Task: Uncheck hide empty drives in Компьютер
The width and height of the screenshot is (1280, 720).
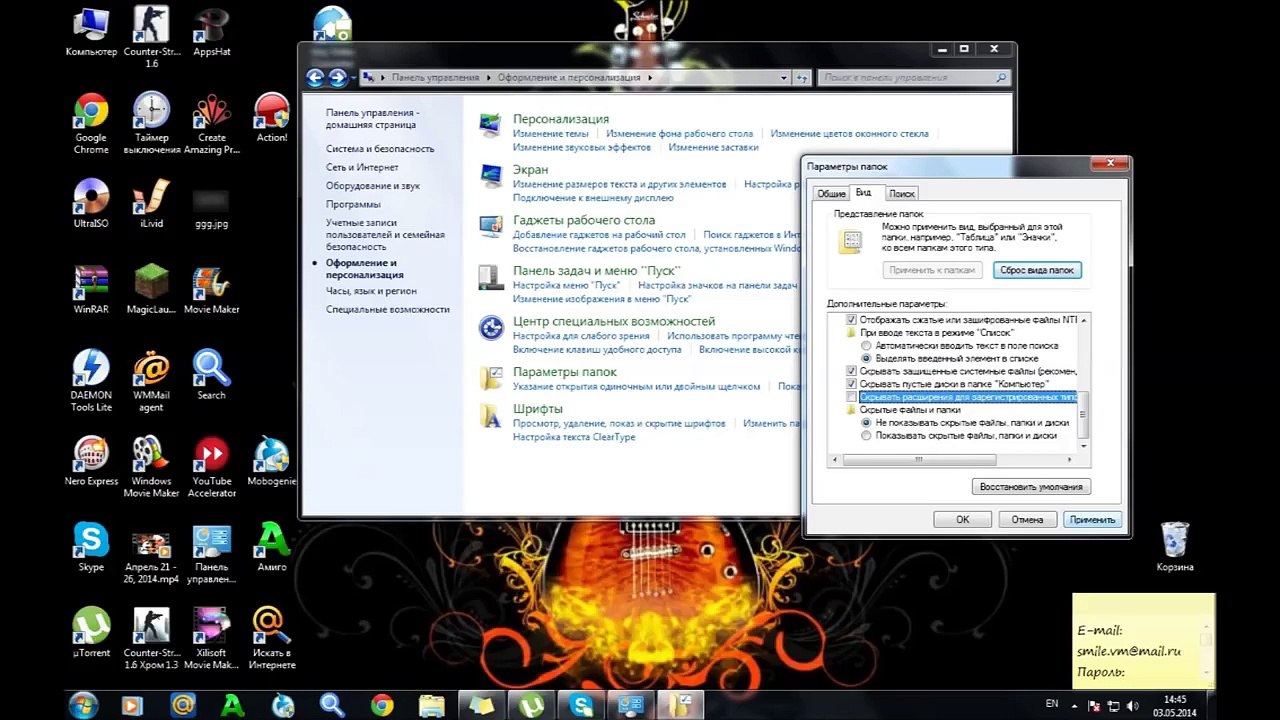Action: (852, 384)
